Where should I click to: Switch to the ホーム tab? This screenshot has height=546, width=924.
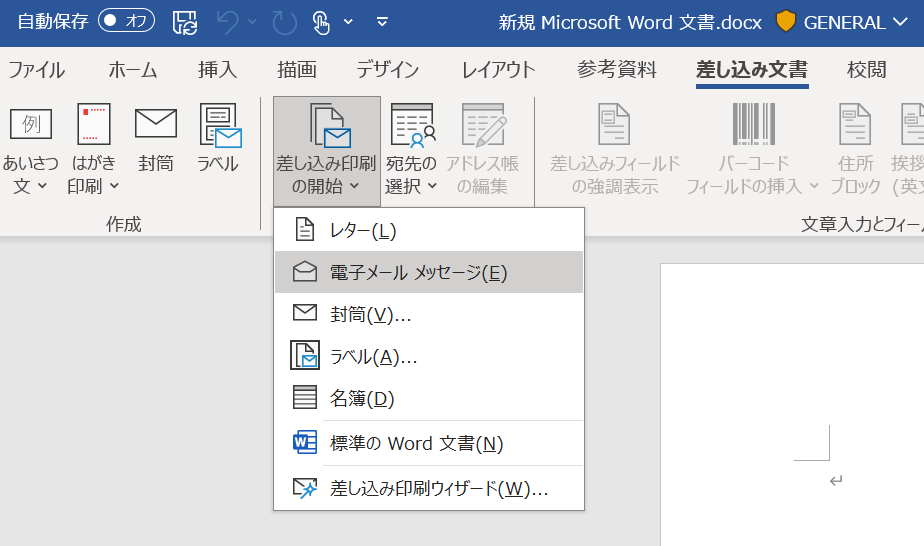[133, 70]
